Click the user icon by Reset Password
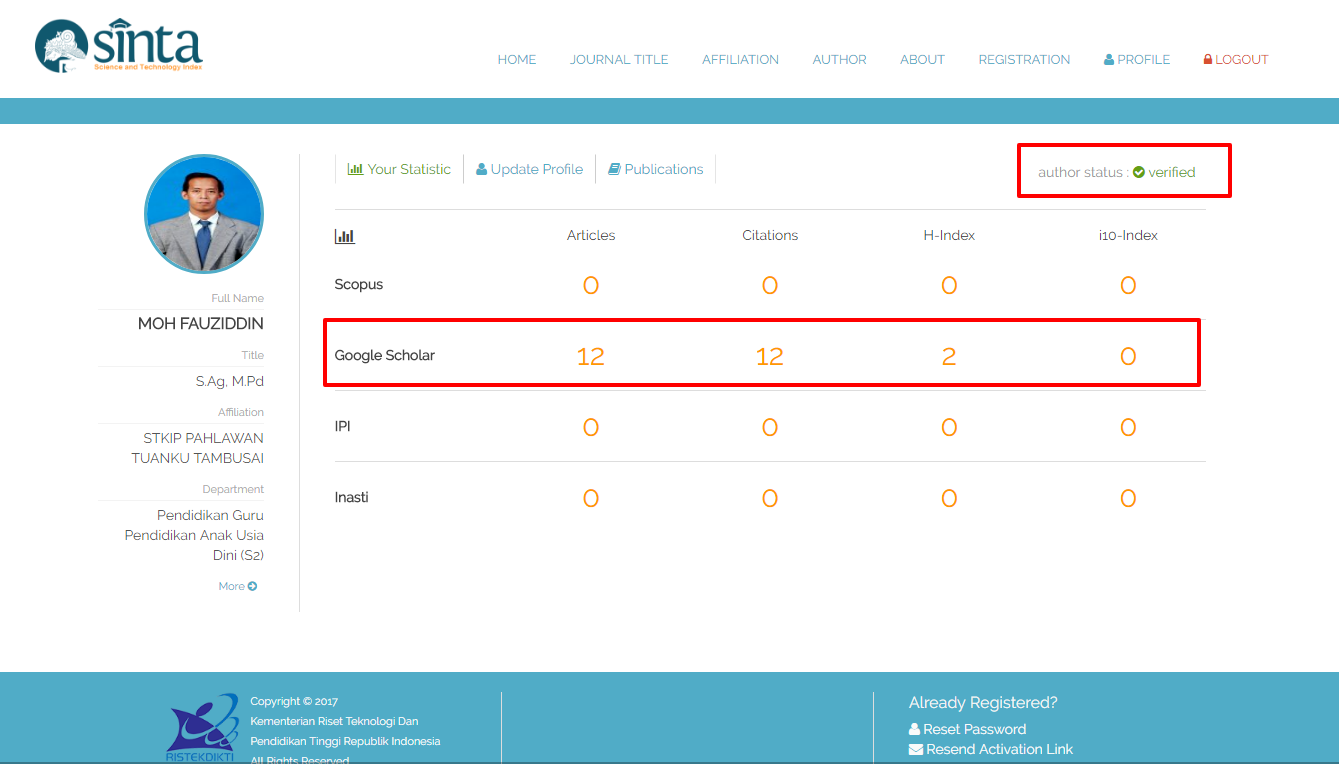The image size is (1339, 764). tap(914, 729)
